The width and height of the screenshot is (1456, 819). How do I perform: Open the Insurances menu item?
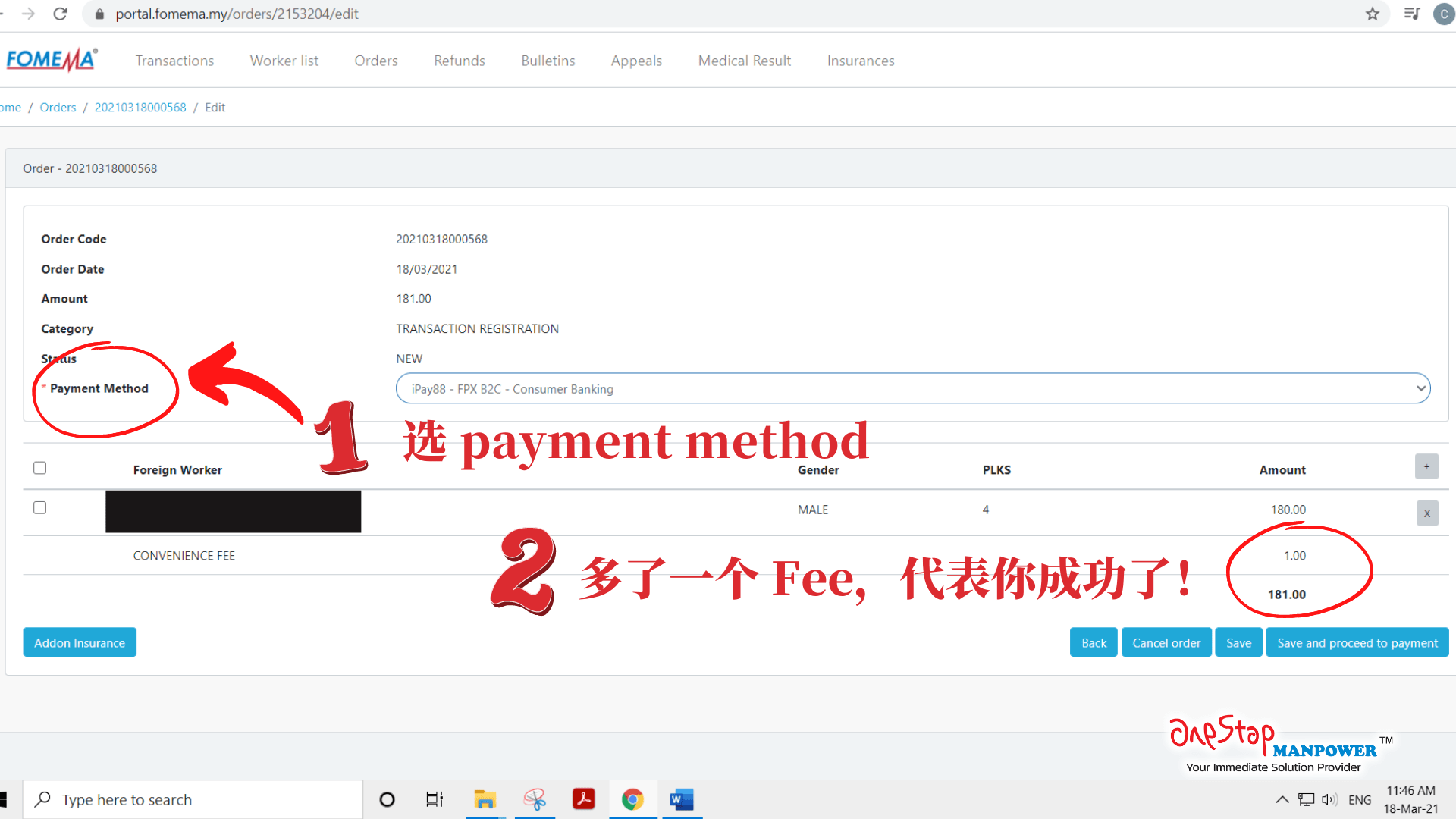[860, 61]
